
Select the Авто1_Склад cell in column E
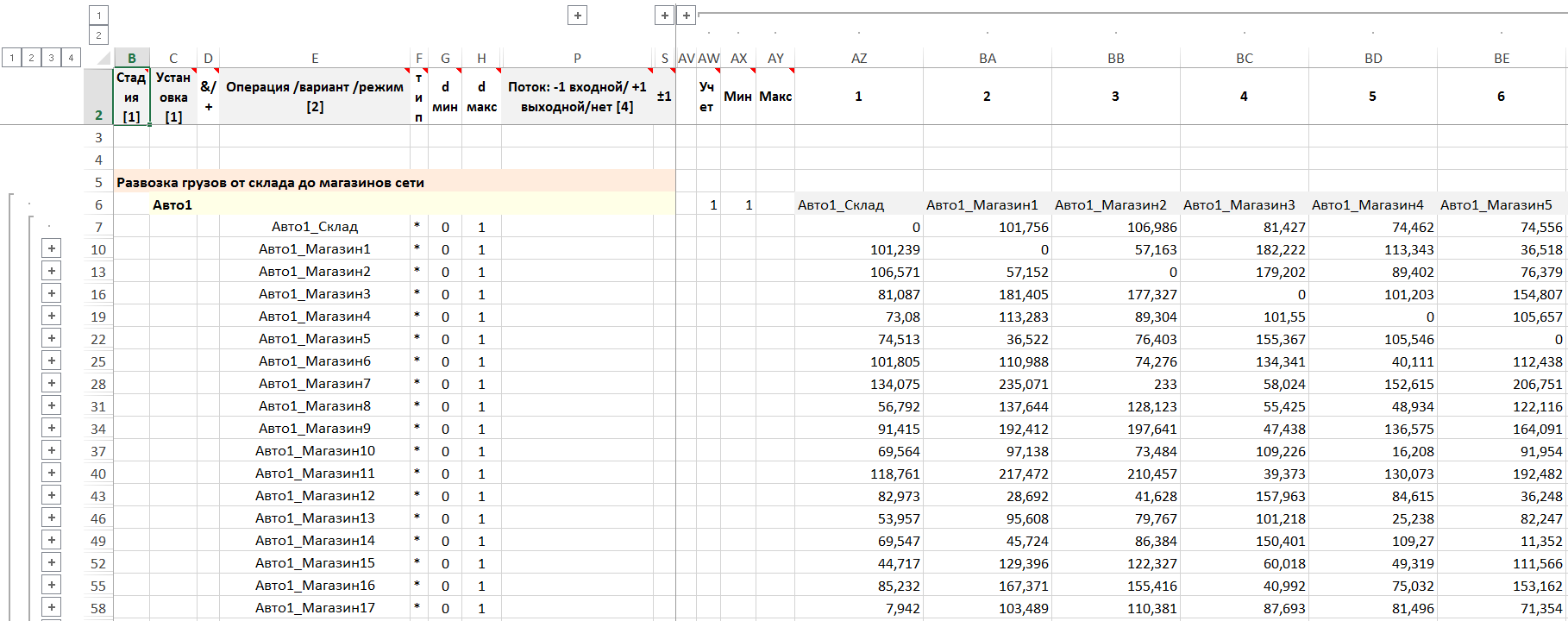coord(315,227)
